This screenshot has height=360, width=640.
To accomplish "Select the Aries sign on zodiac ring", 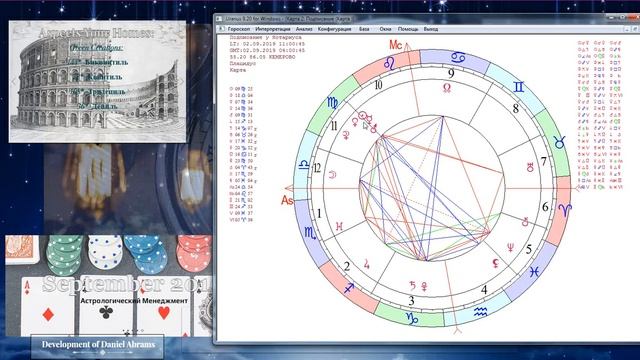I will click(x=565, y=210).
